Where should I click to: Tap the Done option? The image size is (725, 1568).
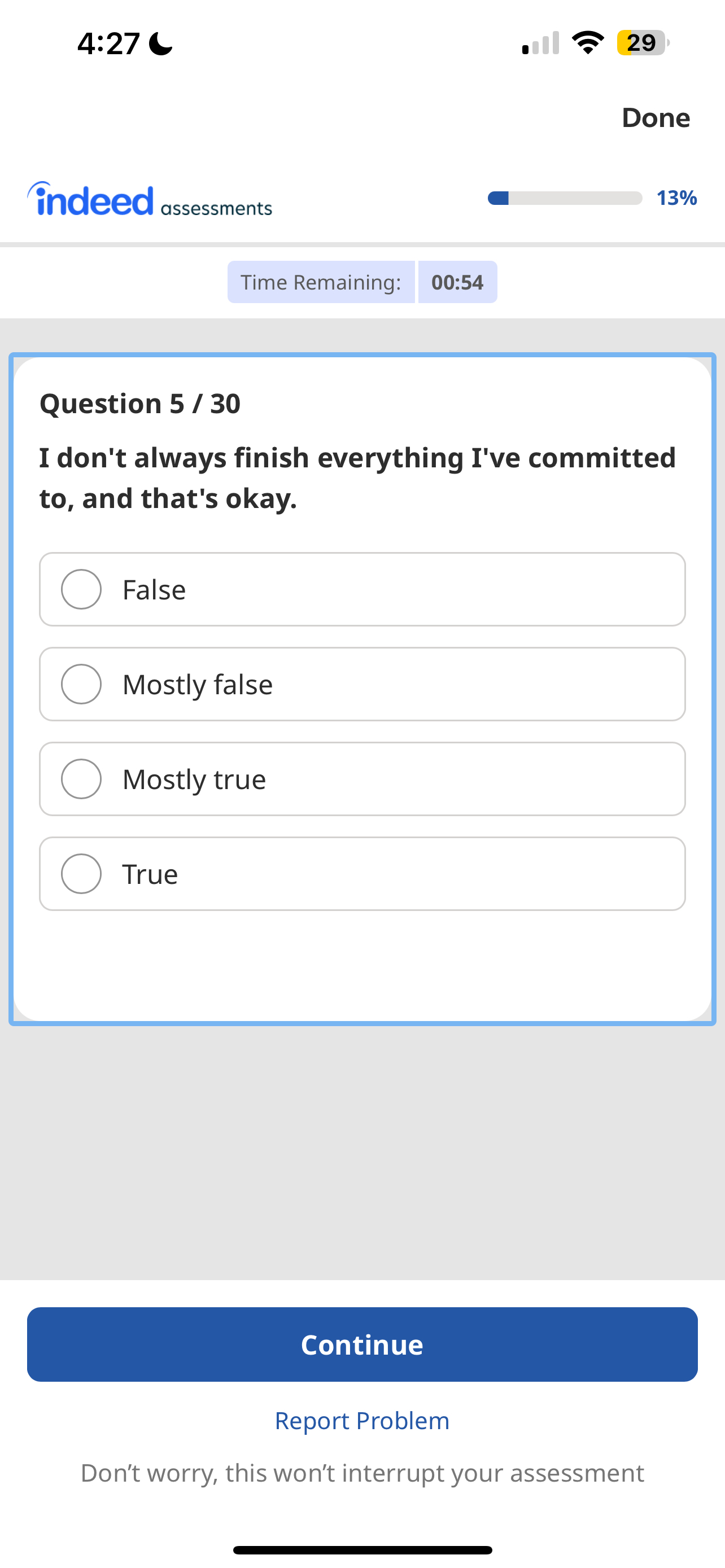655,117
